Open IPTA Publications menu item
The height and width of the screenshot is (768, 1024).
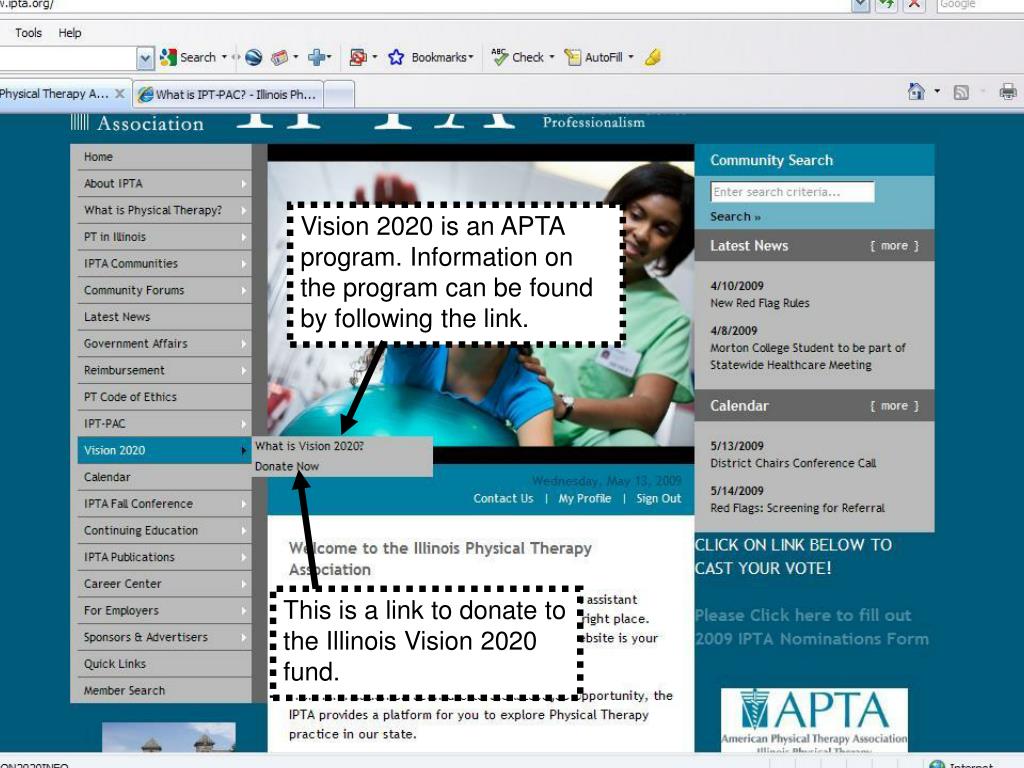pos(165,557)
